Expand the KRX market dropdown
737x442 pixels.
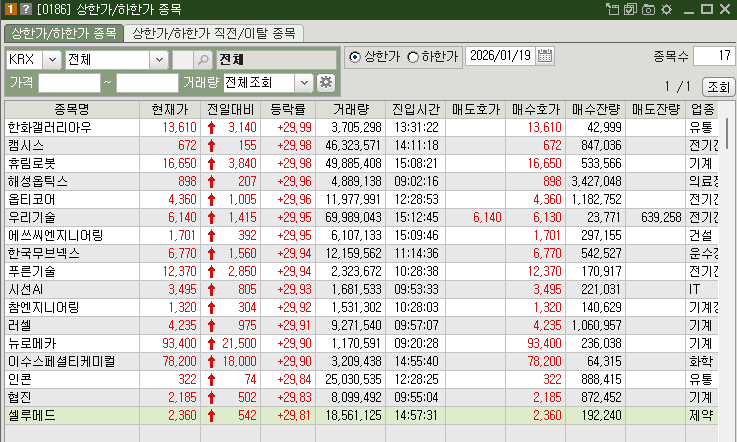click(x=52, y=60)
